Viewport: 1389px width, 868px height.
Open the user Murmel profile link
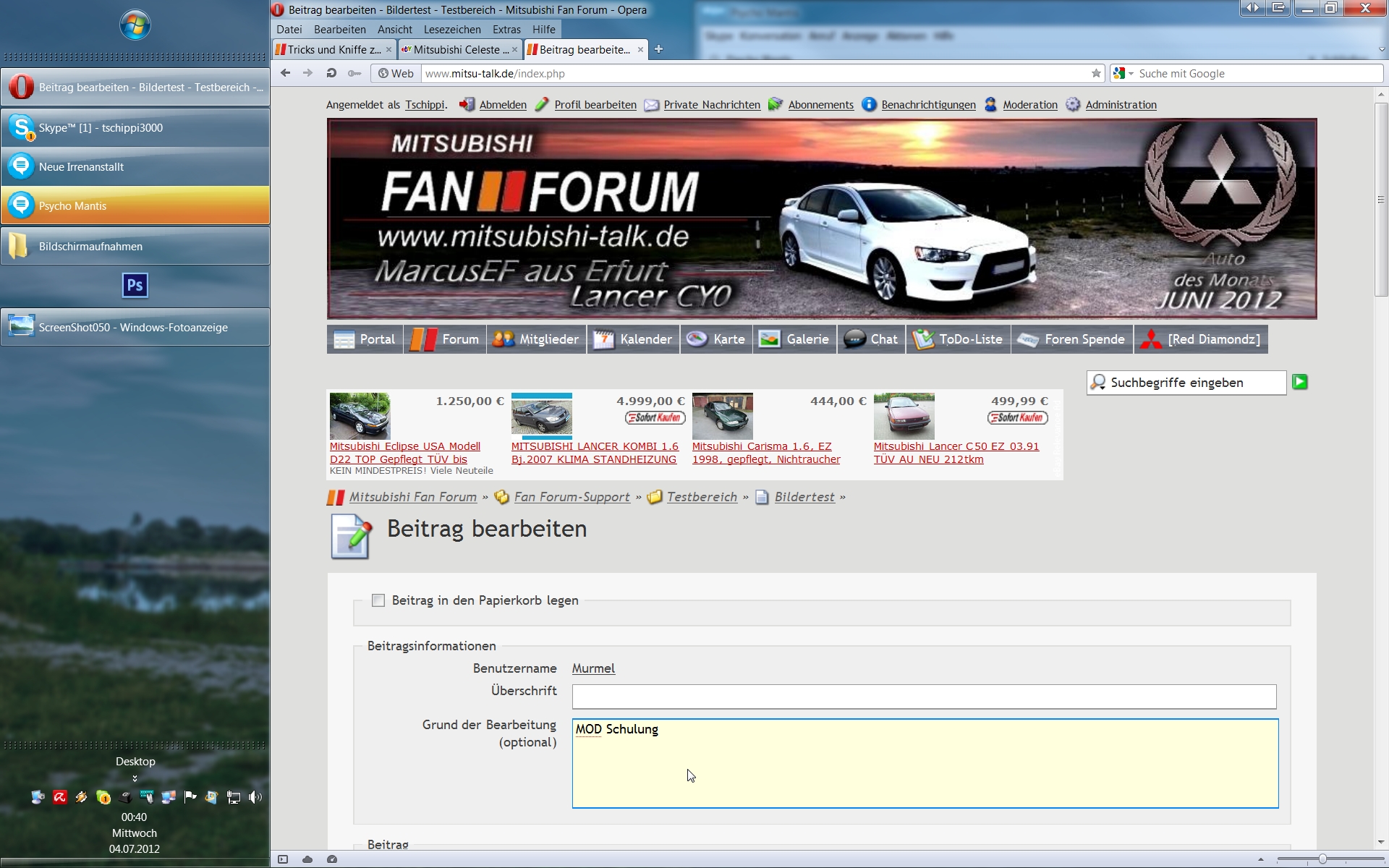593,668
